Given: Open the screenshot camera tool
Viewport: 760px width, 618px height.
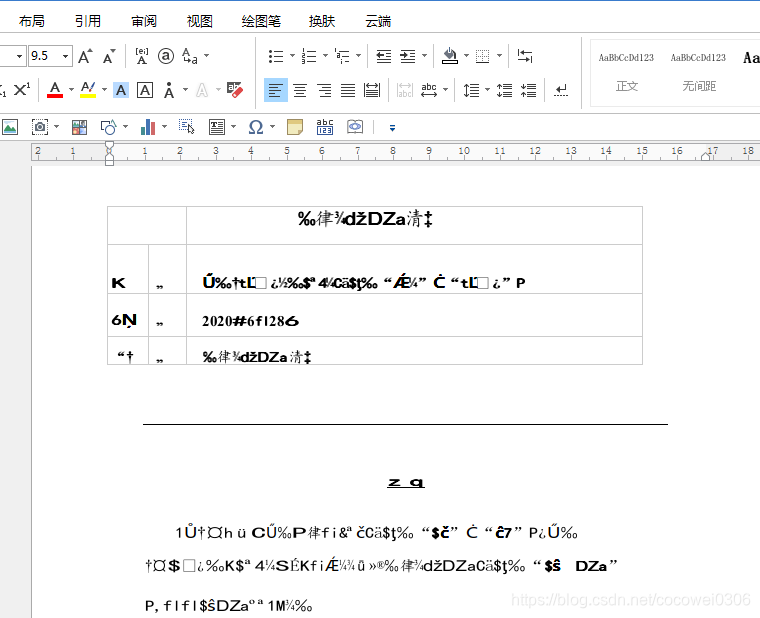Looking at the screenshot, I should click(x=40, y=127).
